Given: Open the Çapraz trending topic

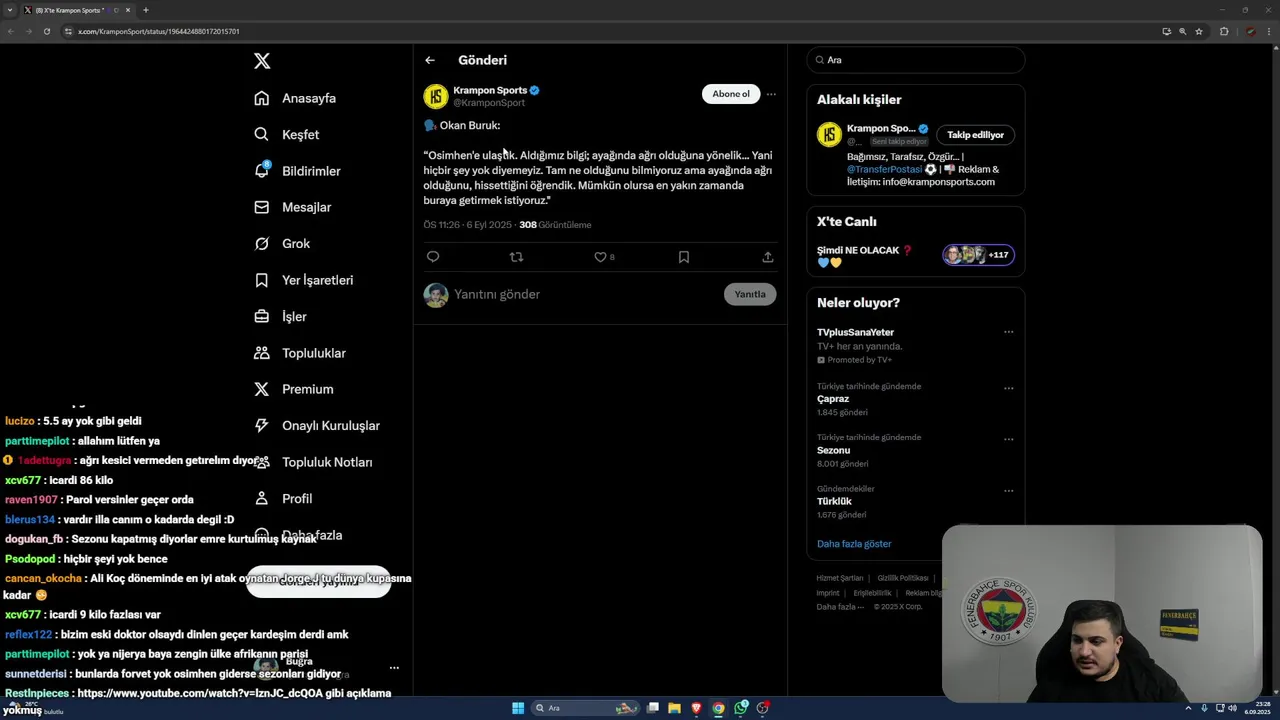Looking at the screenshot, I should (x=833, y=399).
